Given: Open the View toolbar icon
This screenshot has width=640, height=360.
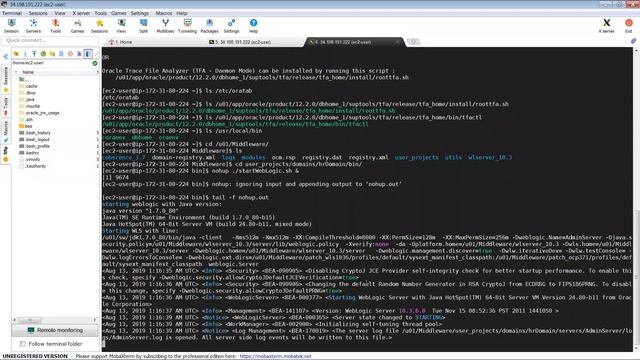Looking at the screenshot, I should click(x=121, y=26).
